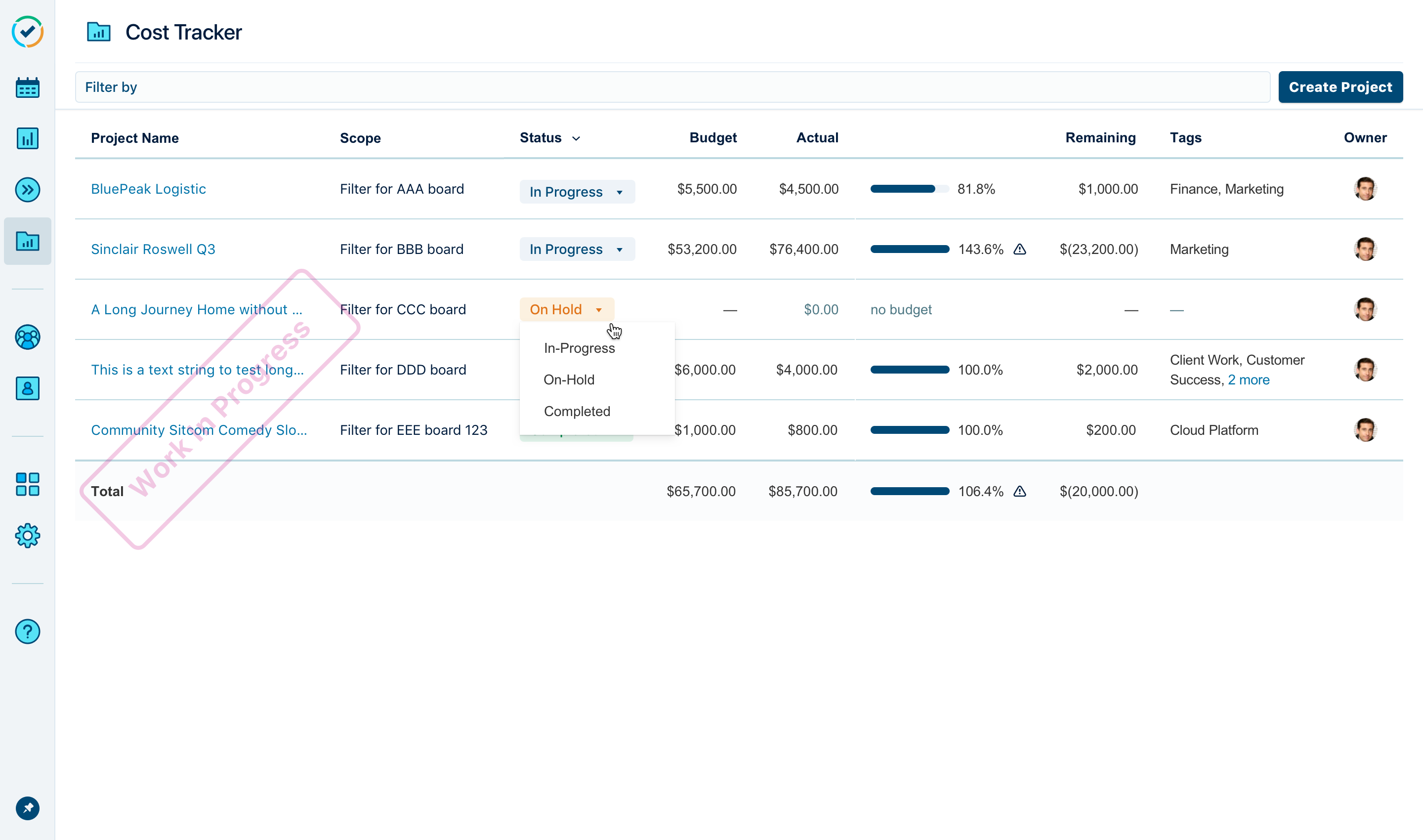Click the user profile card sidebar icon
The height and width of the screenshot is (840, 1423).
coord(27,388)
